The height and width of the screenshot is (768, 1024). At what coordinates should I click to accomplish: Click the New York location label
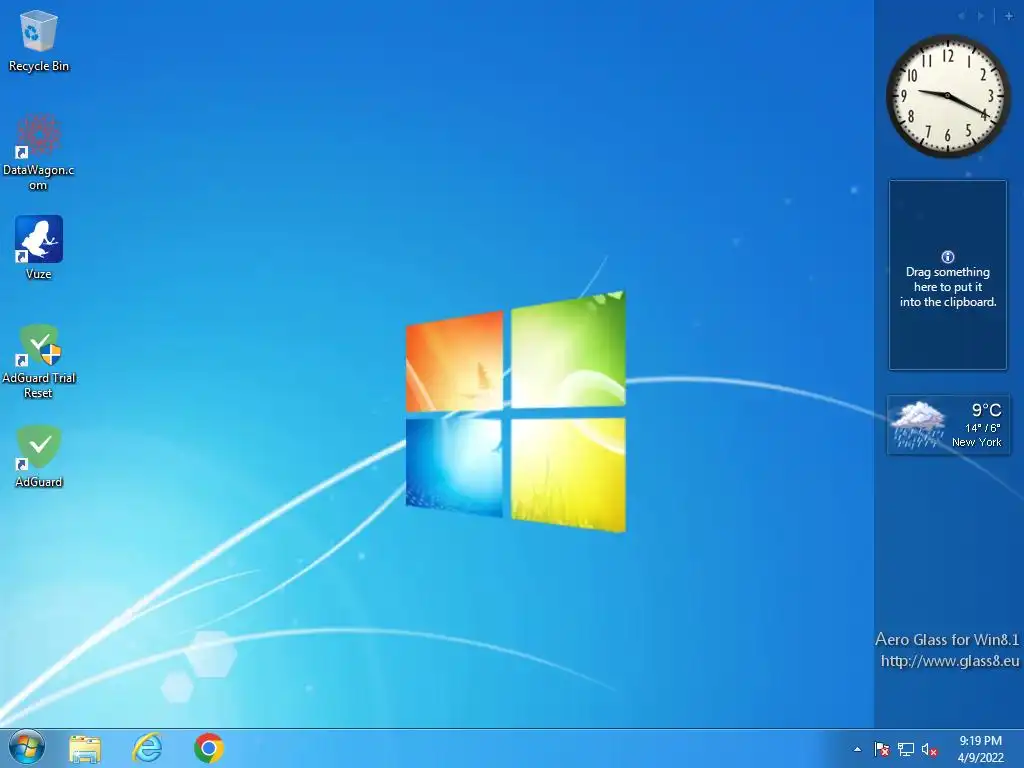click(976, 442)
